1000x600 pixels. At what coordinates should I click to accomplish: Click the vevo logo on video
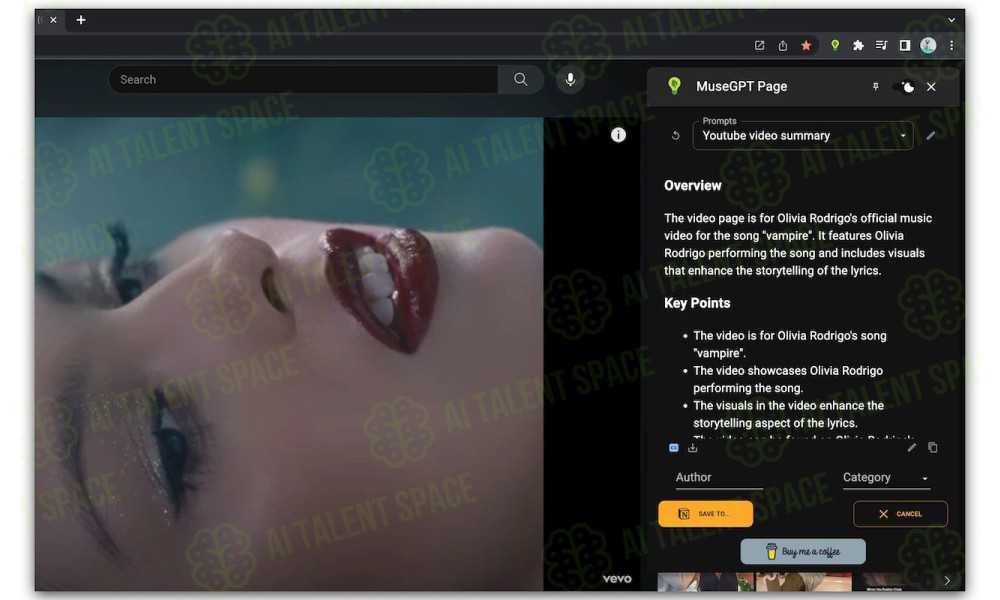(x=617, y=579)
